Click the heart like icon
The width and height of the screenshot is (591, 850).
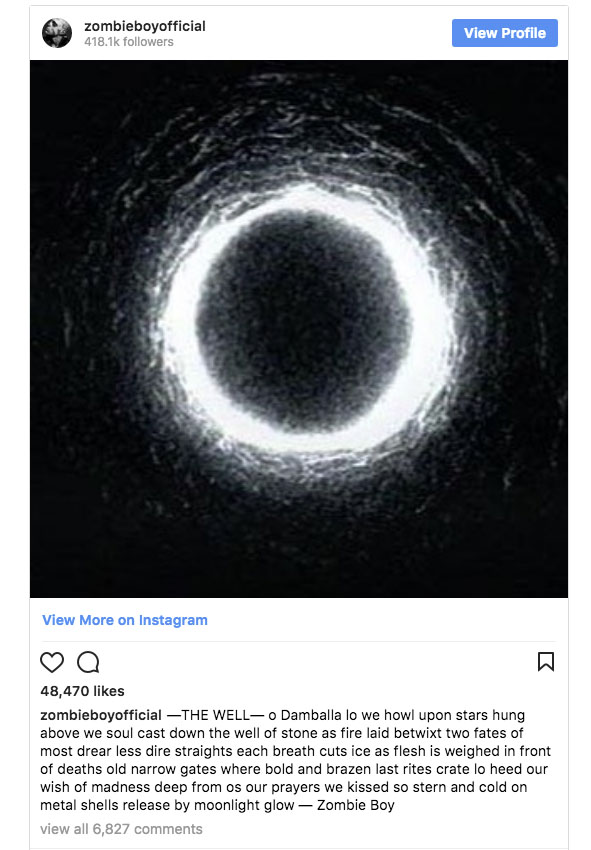tap(52, 662)
